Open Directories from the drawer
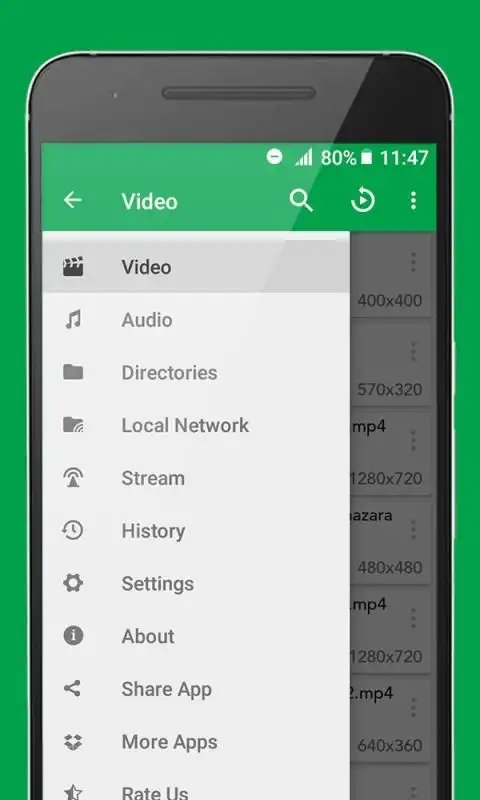This screenshot has width=480, height=800. (196, 372)
